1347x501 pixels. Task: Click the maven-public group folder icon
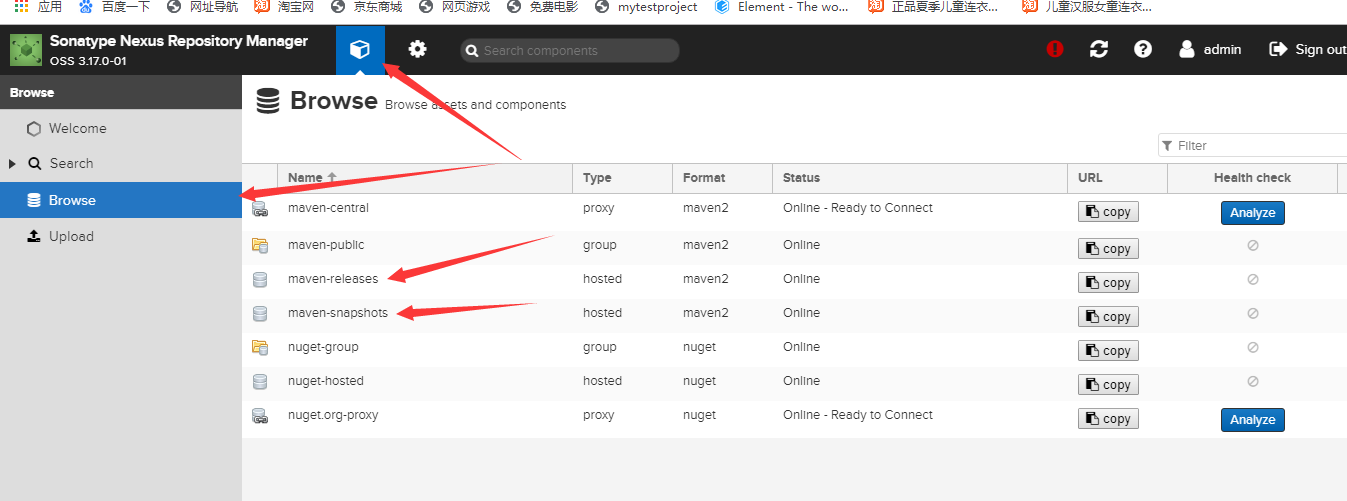tap(260, 245)
